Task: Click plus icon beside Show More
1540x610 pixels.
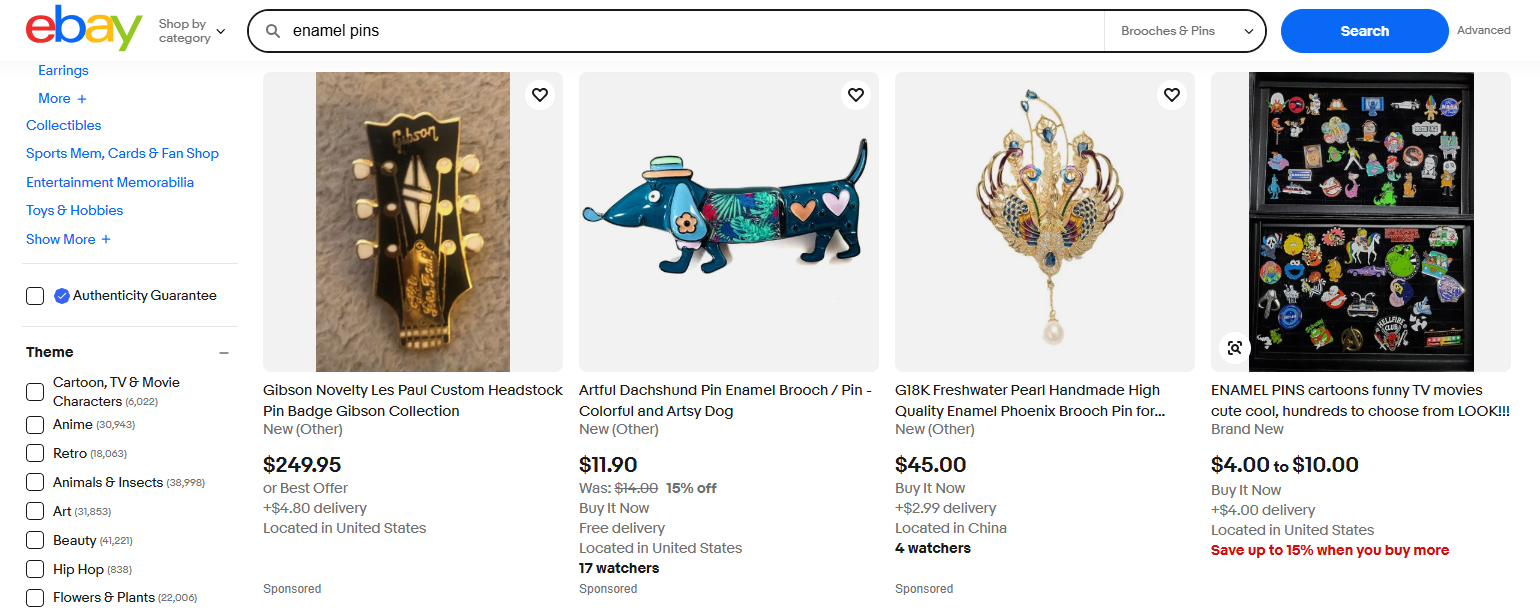Action: [106, 240]
